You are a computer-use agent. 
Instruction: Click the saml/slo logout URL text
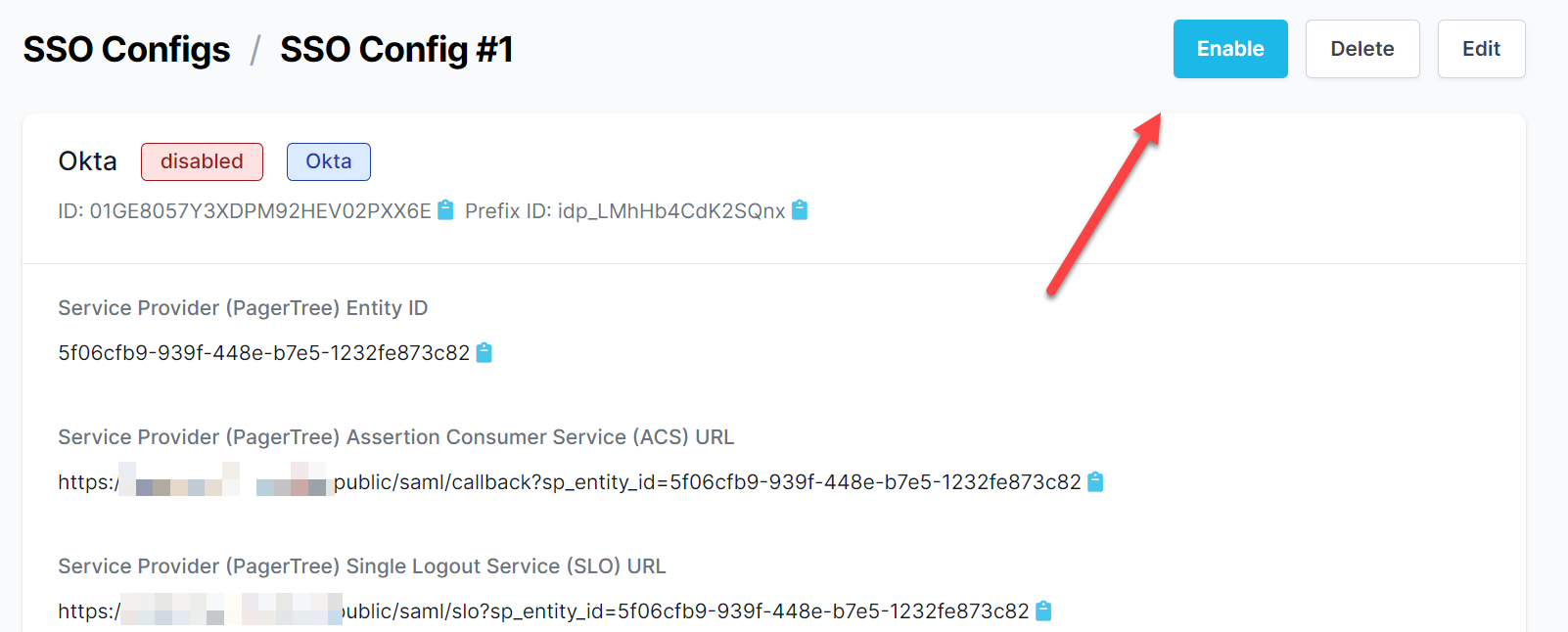pos(685,611)
